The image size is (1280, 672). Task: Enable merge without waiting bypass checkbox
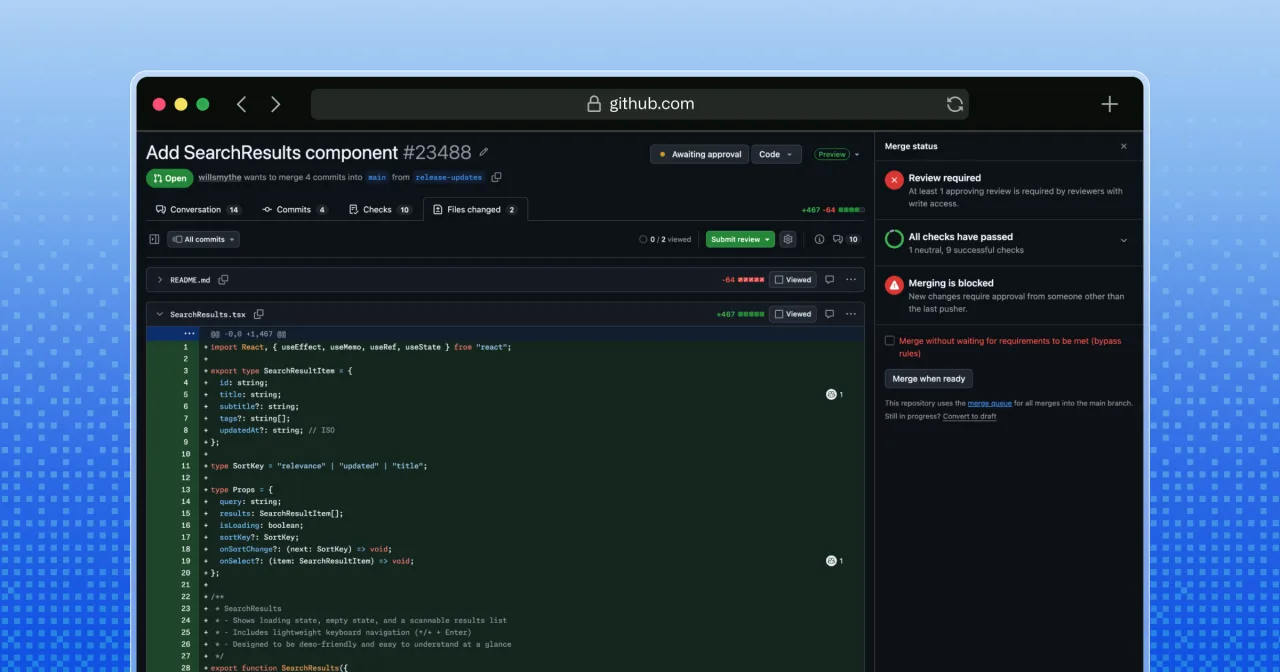890,341
